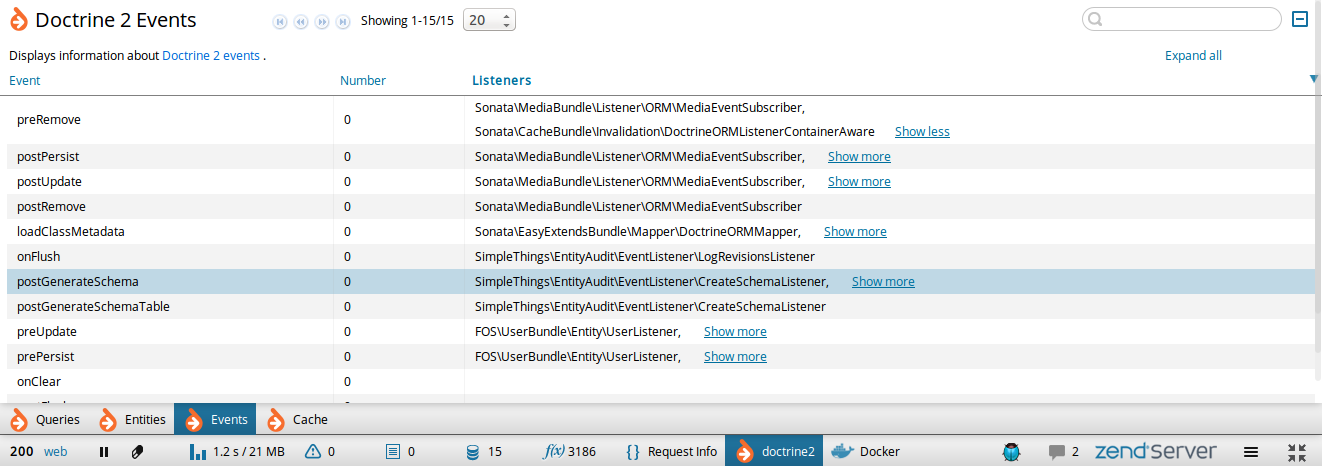Click Show more in postPersist row
The height and width of the screenshot is (466, 1322).
coord(859,157)
